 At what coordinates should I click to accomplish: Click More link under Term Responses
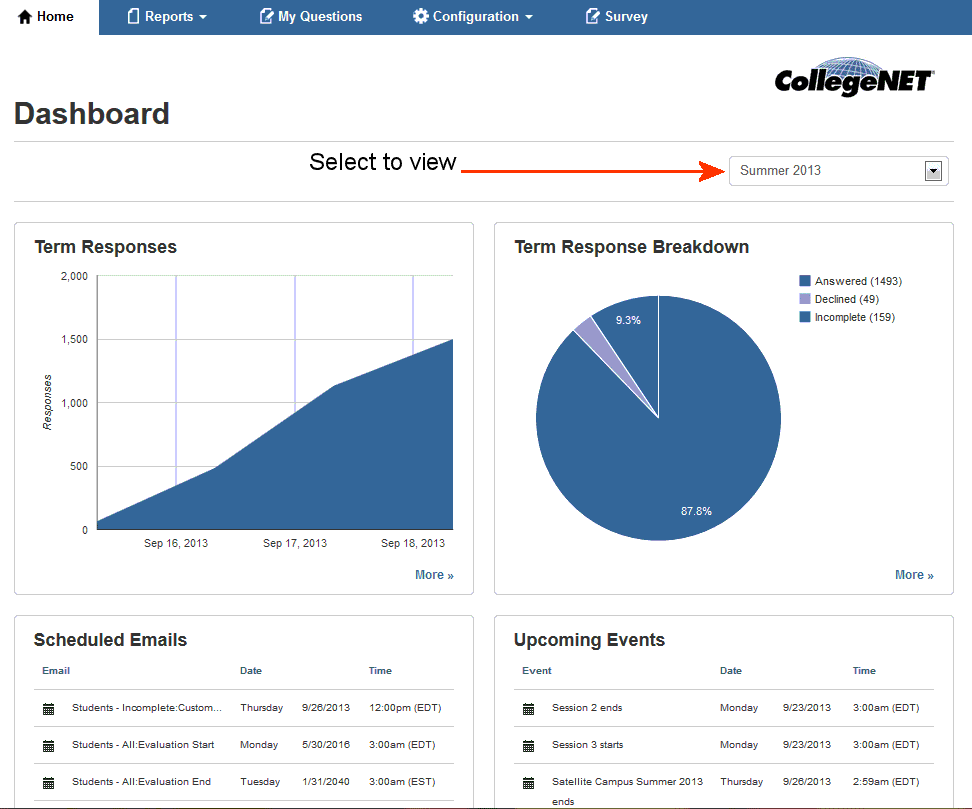[434, 575]
